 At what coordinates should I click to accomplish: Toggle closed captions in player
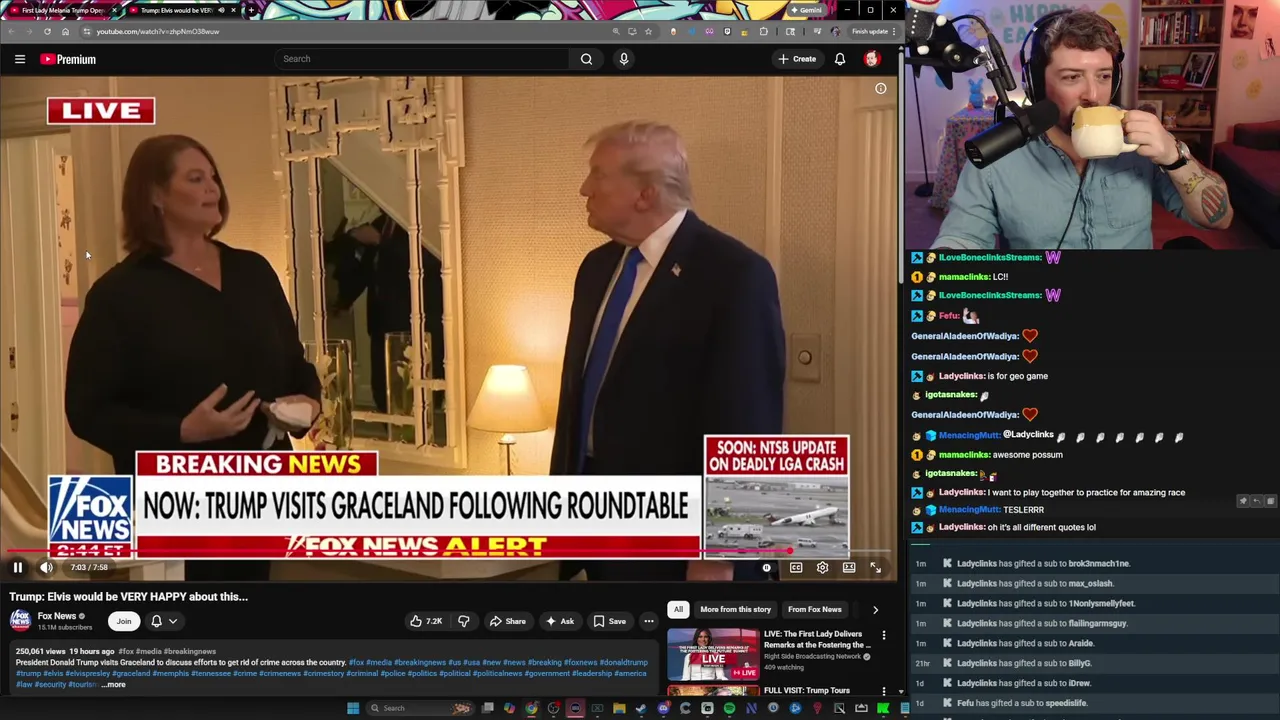[x=796, y=567]
